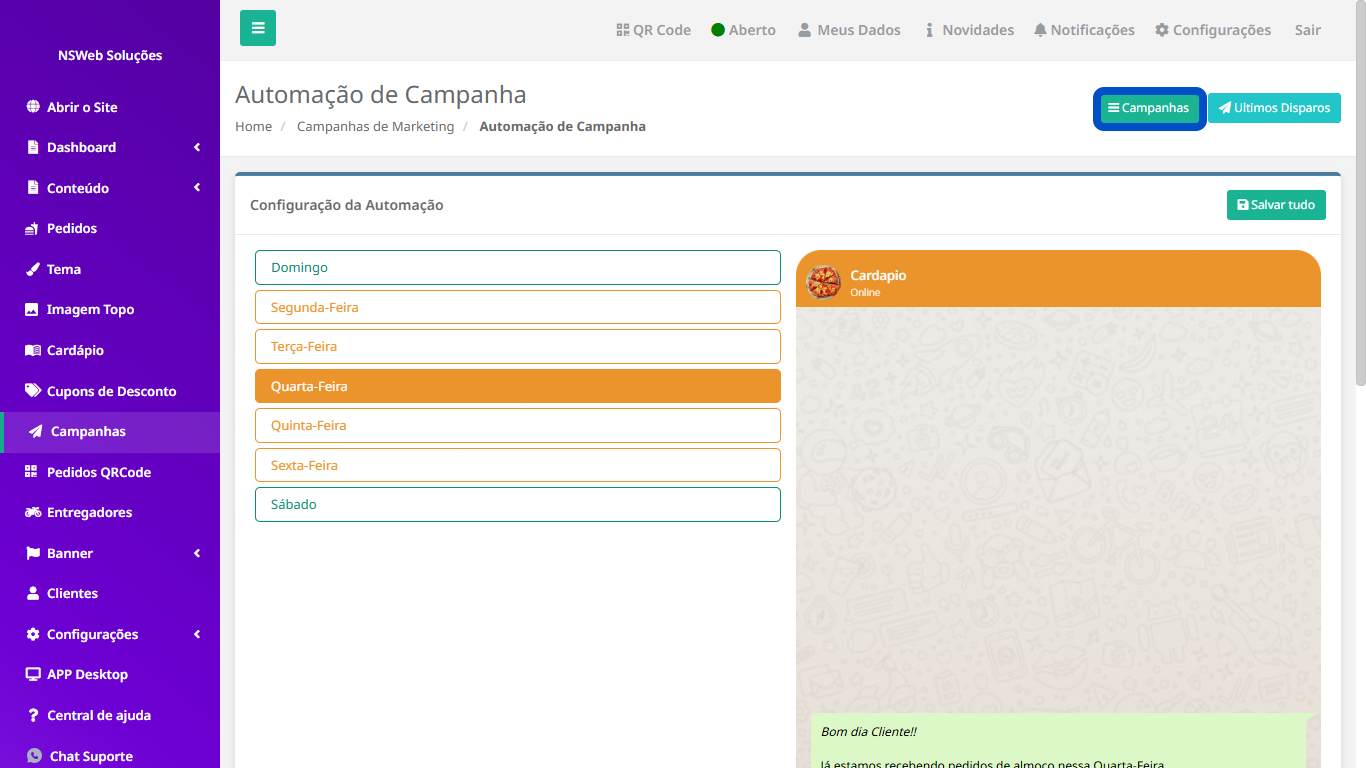
Task: Expand the Banner submenu arrow
Action: coord(197,553)
